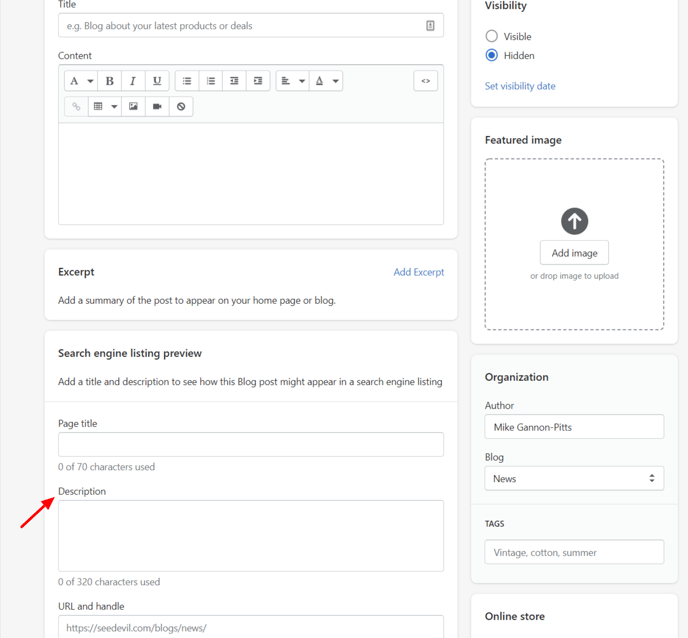688x638 pixels.
Task: Click the Add Excerpt link
Action: point(419,272)
